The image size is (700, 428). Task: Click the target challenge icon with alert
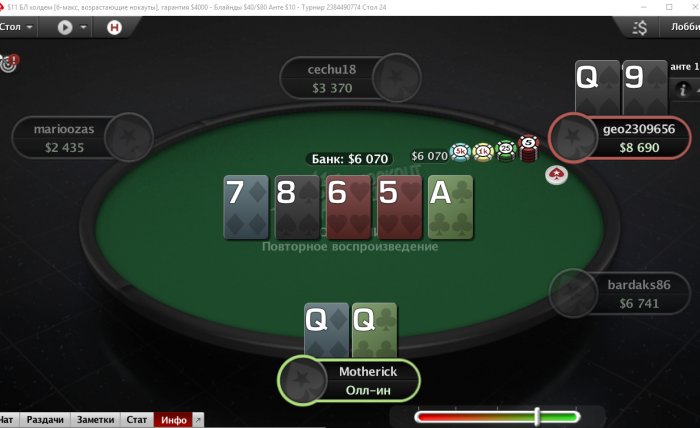point(9,63)
